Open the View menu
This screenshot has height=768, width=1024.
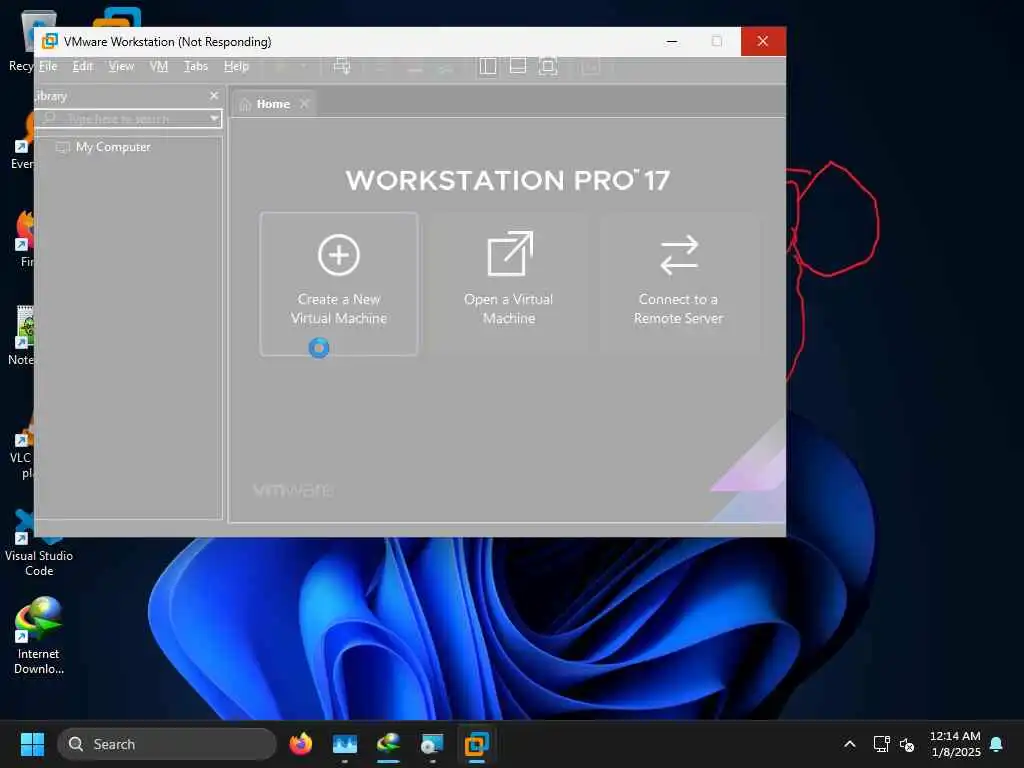click(x=121, y=66)
